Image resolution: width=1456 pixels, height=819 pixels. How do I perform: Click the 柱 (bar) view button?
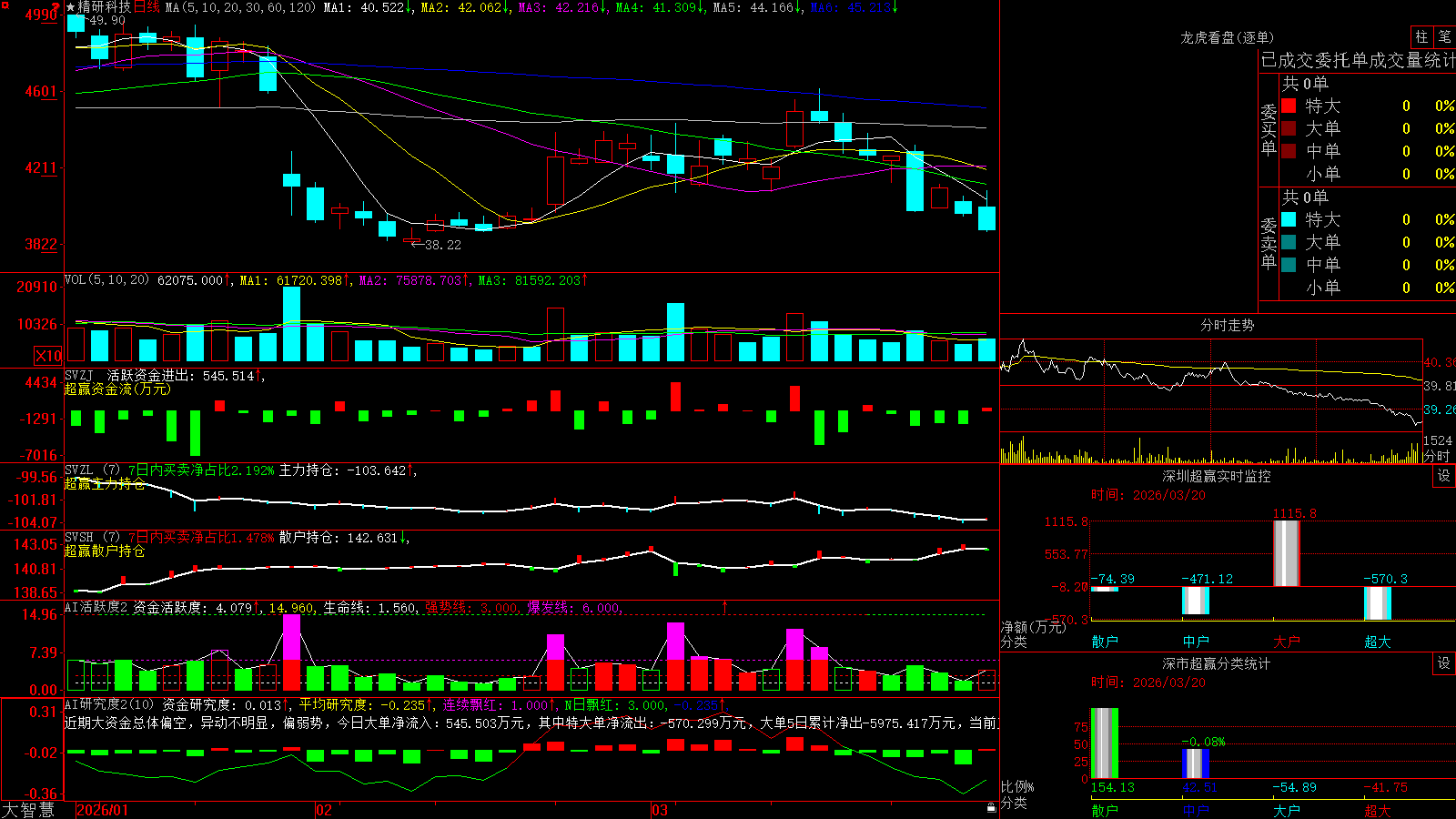[x=1421, y=36]
